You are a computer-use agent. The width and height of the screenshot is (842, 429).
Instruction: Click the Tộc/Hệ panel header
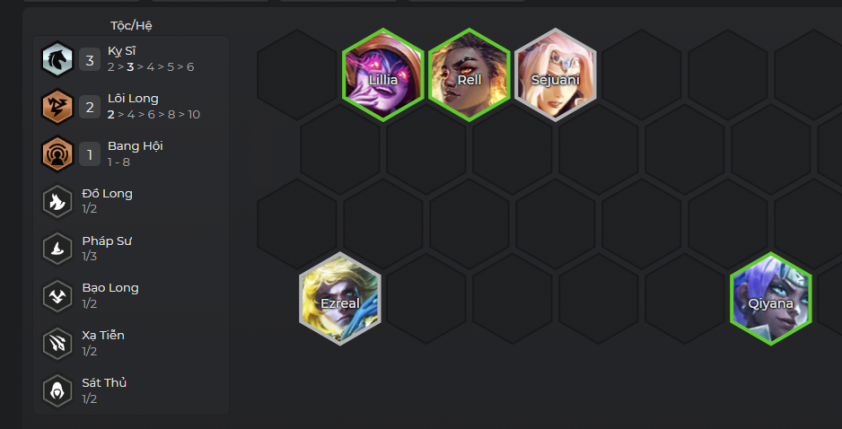(x=132, y=26)
